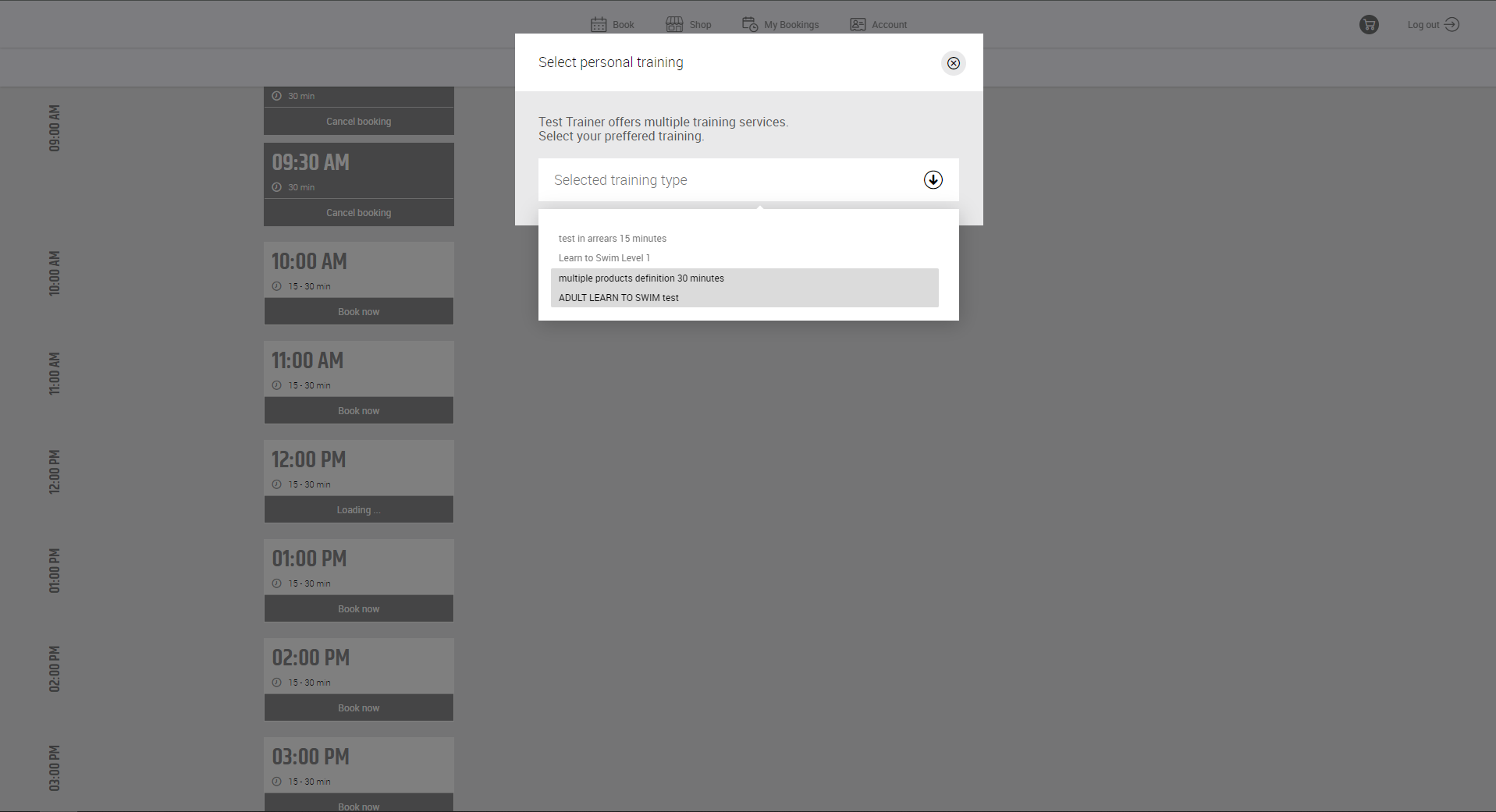Click the Book calendar icon
1496x812 pixels.
tap(599, 25)
